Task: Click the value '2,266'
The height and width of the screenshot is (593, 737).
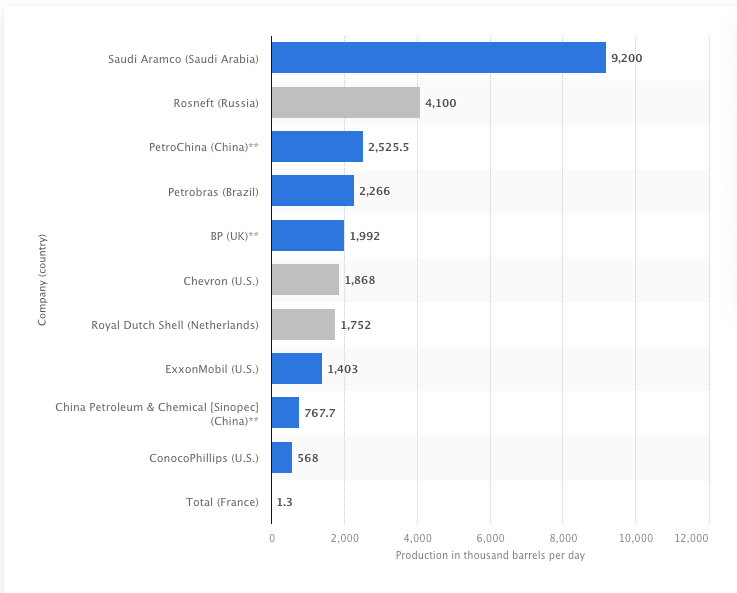Action: 375,191
